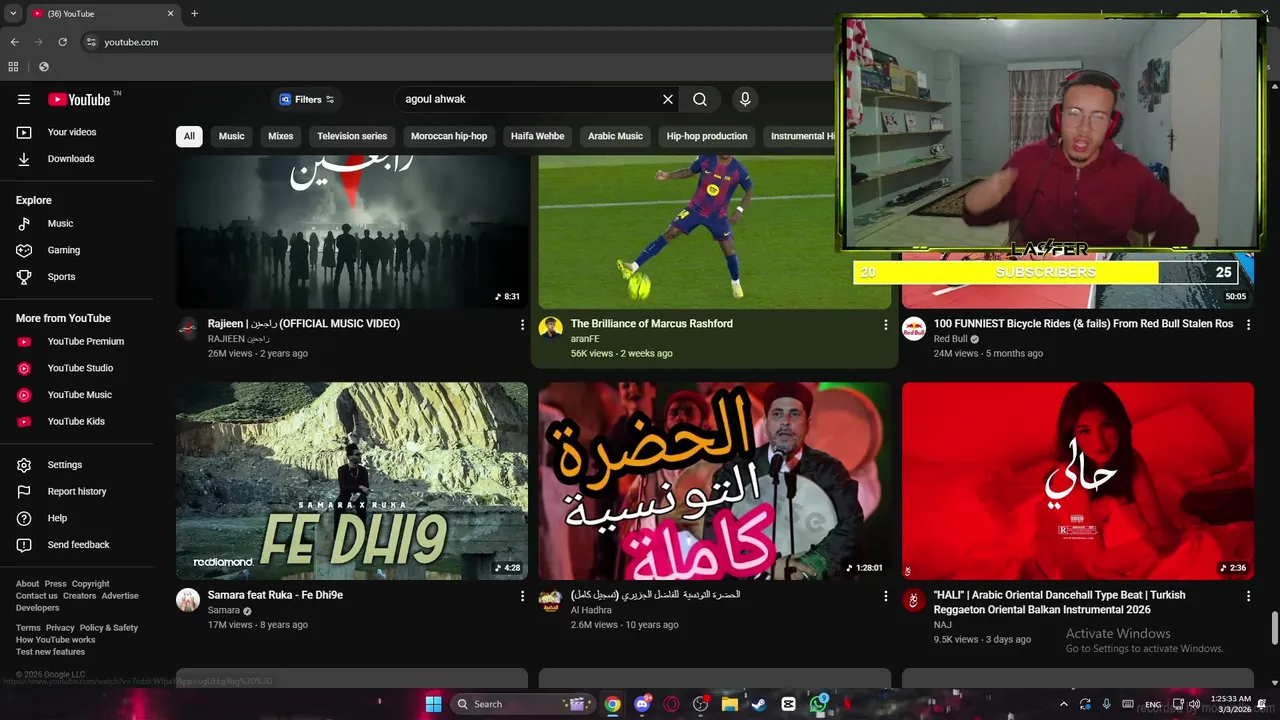The width and height of the screenshot is (1280, 720).
Task: Open the Filters button
Action: (x=307, y=99)
